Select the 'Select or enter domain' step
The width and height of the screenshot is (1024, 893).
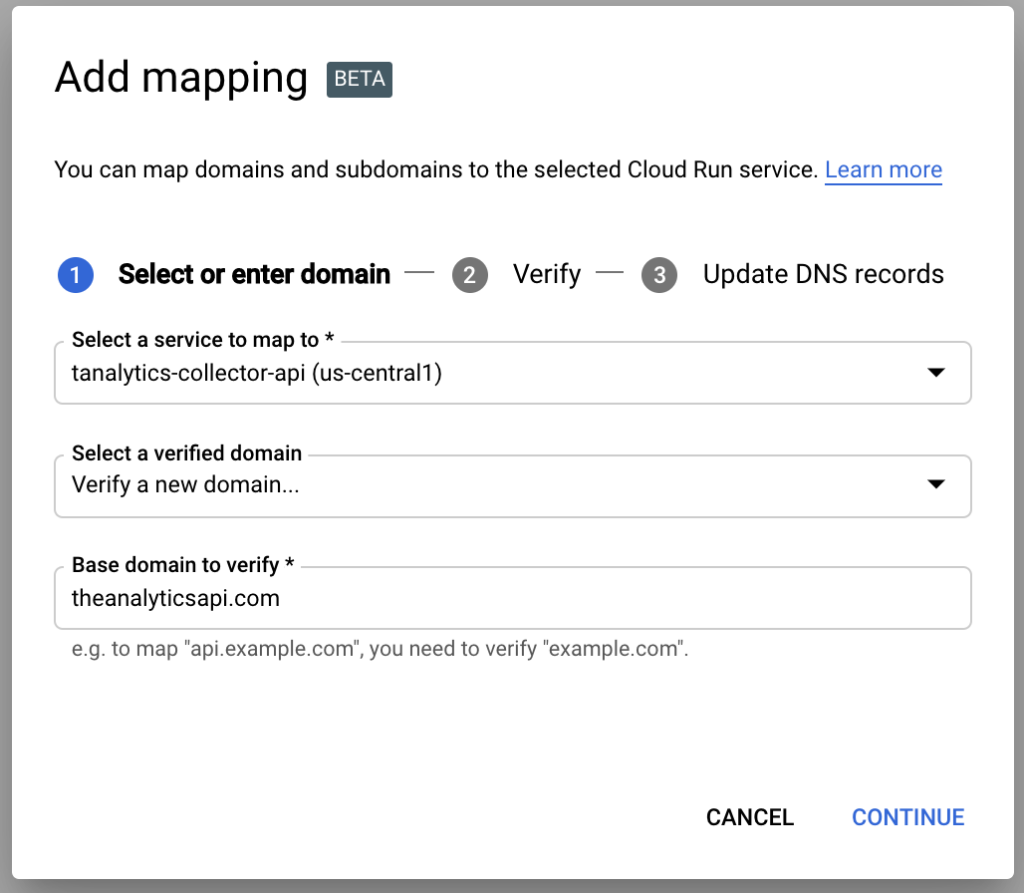pos(254,274)
